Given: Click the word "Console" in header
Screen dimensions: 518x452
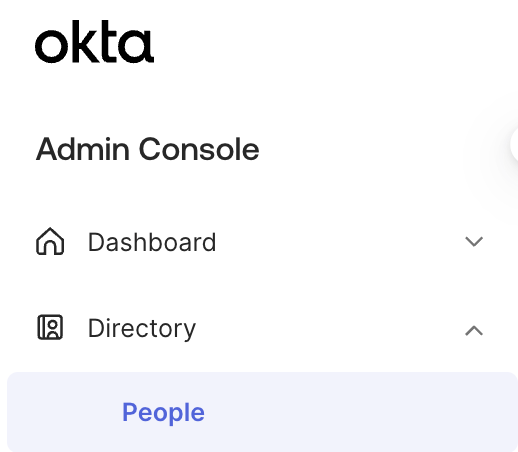Looking at the screenshot, I should (x=199, y=149).
